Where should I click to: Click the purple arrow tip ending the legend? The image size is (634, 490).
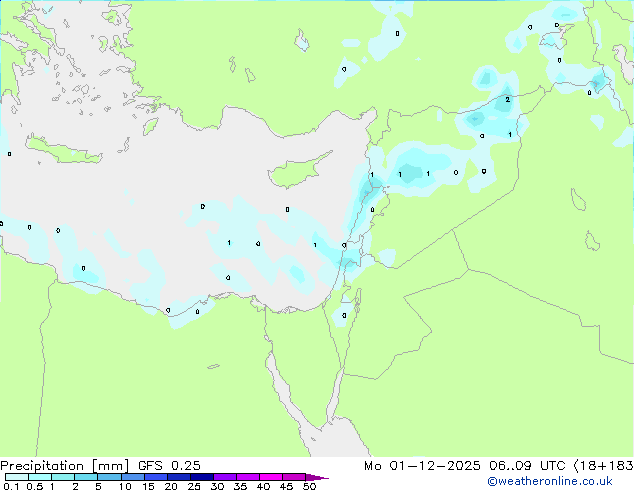[317, 477]
